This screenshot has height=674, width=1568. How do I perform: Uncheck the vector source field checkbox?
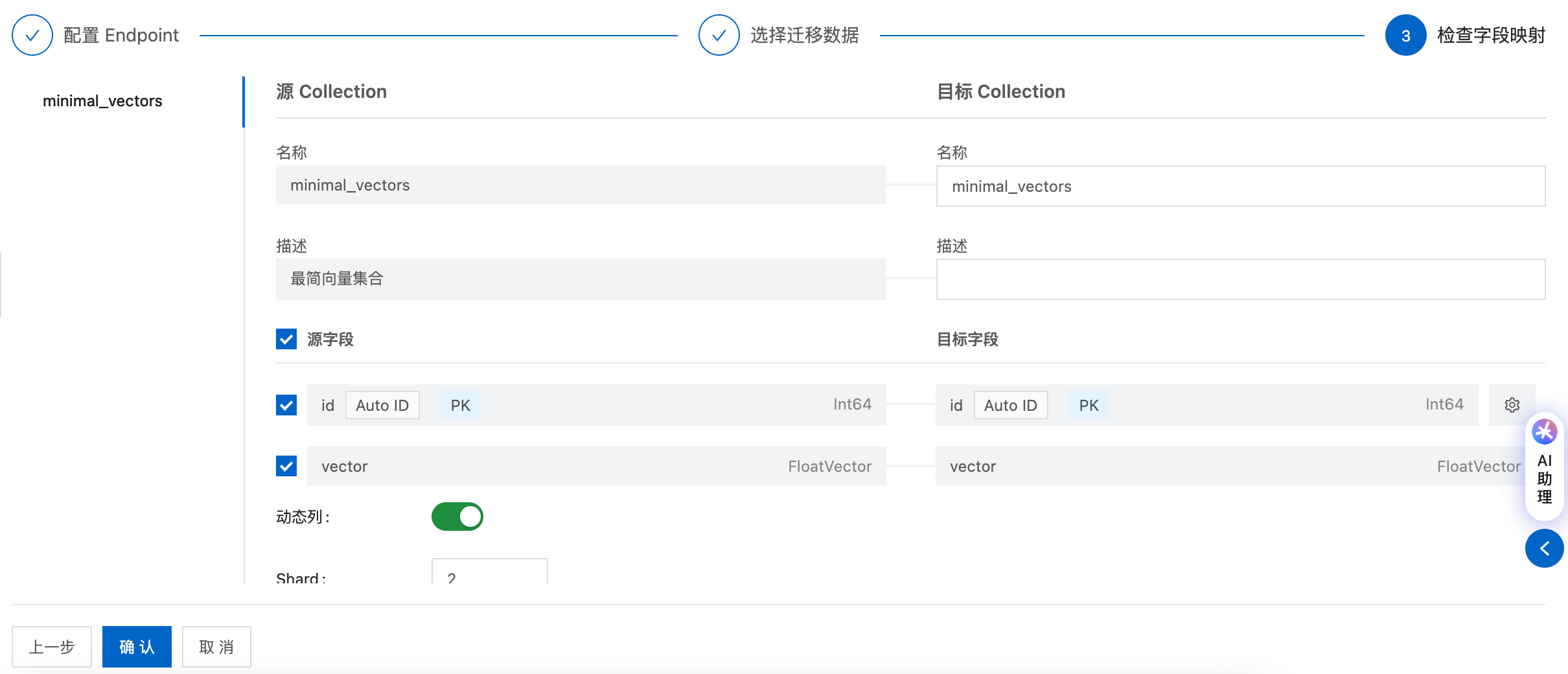click(286, 466)
